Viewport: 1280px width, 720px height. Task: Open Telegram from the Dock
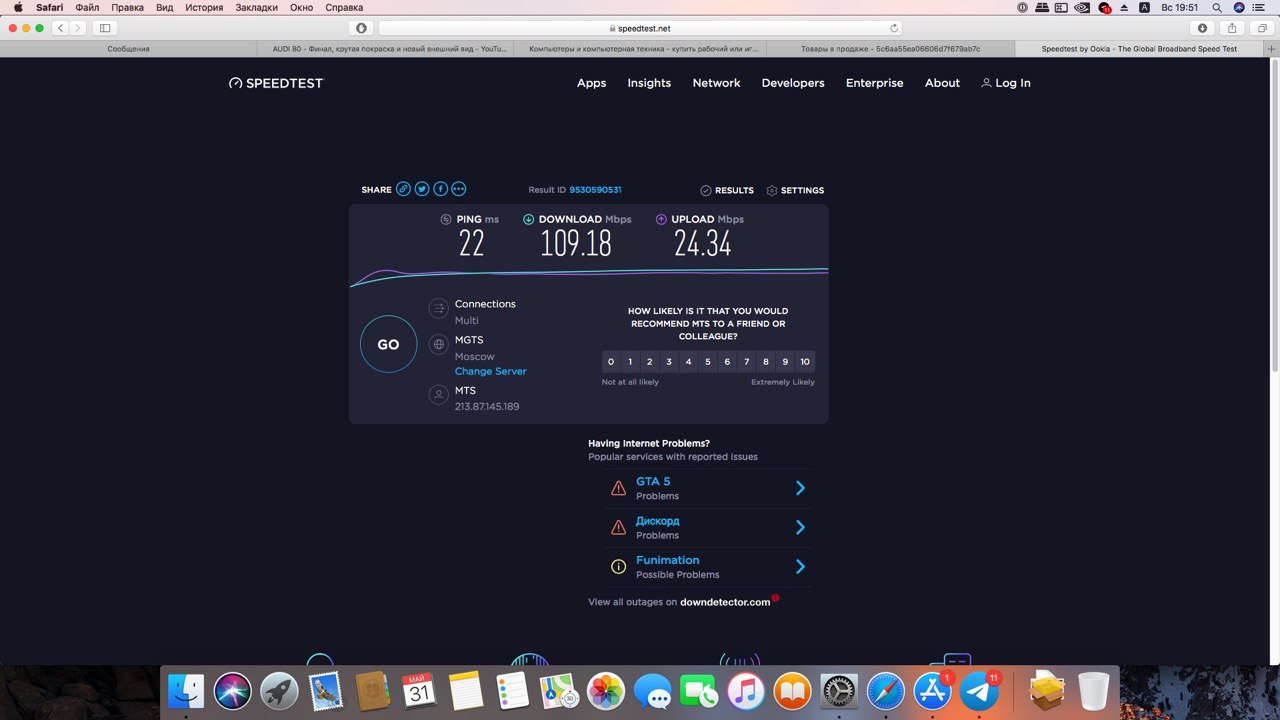[x=979, y=692]
